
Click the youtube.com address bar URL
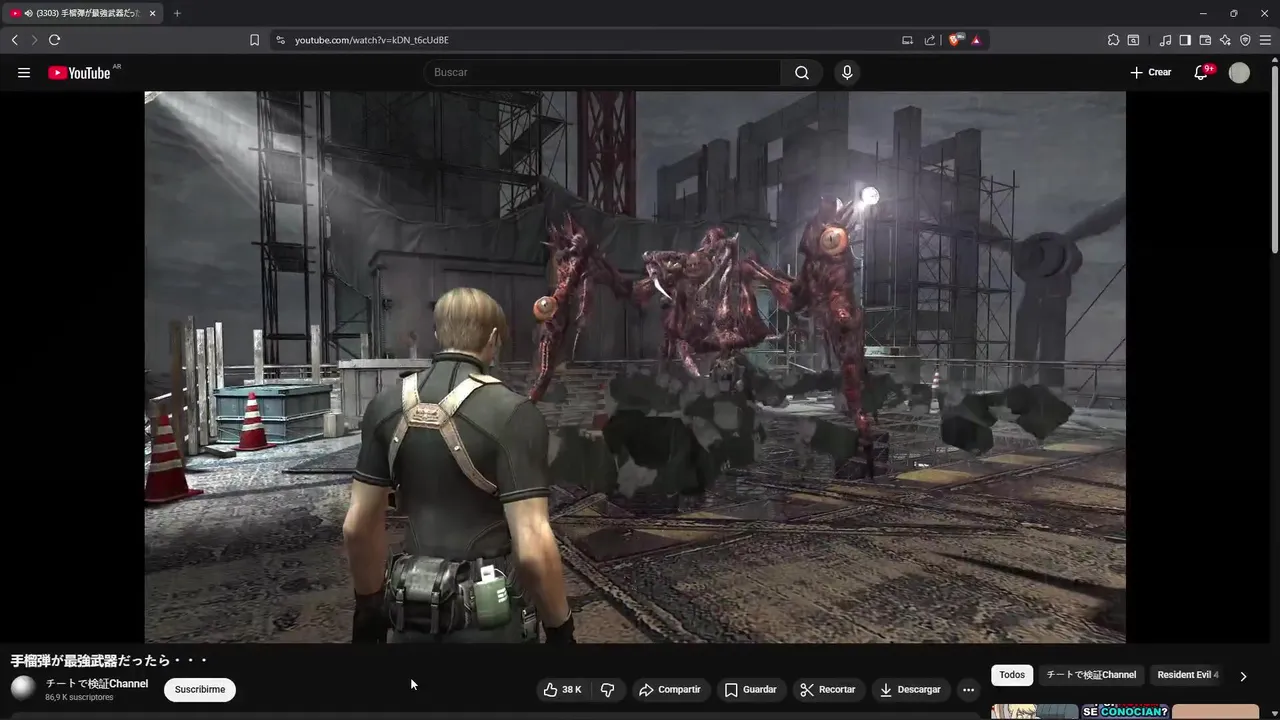click(x=372, y=40)
